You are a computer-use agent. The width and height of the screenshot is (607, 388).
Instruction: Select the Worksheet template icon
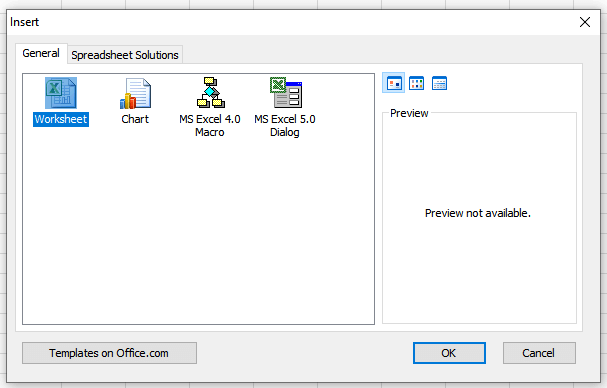coord(61,93)
